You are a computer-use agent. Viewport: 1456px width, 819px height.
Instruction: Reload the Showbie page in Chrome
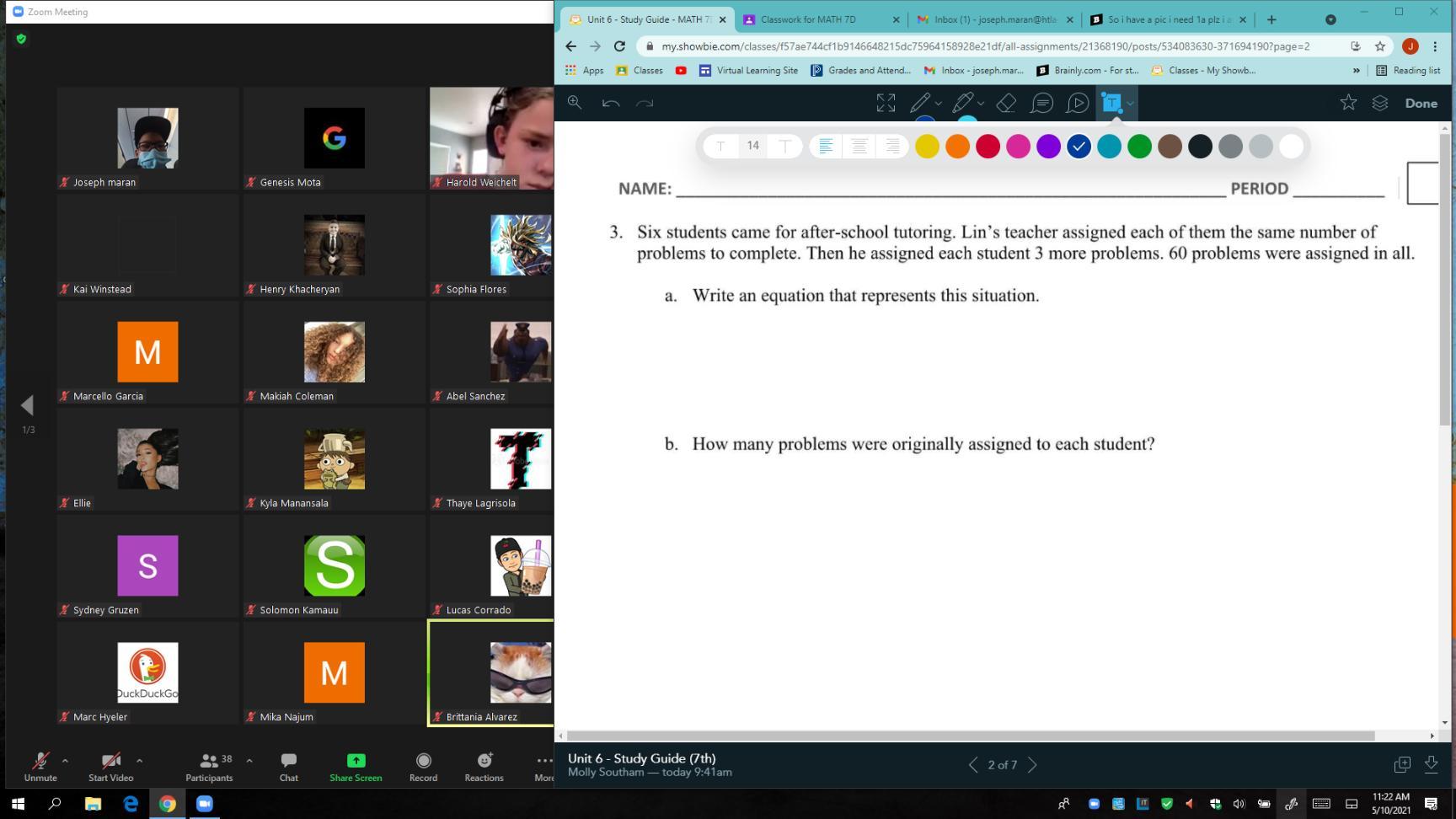619,46
